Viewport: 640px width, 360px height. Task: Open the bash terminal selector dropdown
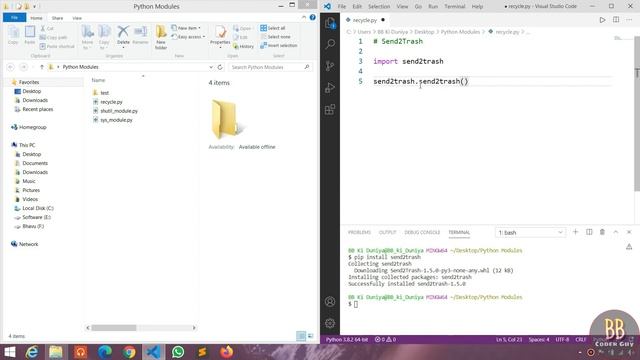click(x=530, y=232)
